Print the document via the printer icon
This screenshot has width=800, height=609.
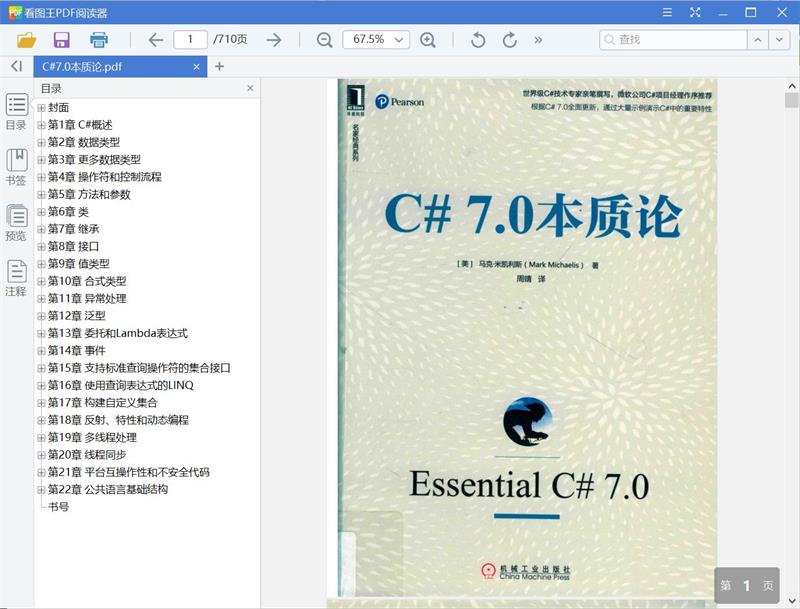coord(97,39)
